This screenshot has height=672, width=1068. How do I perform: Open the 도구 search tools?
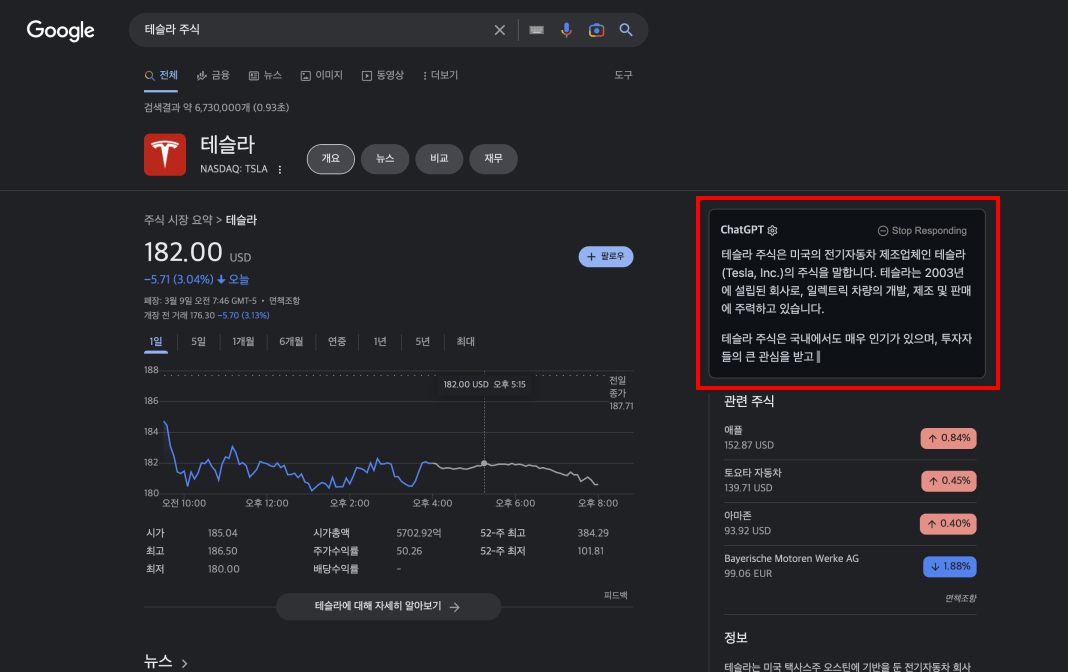[623, 76]
